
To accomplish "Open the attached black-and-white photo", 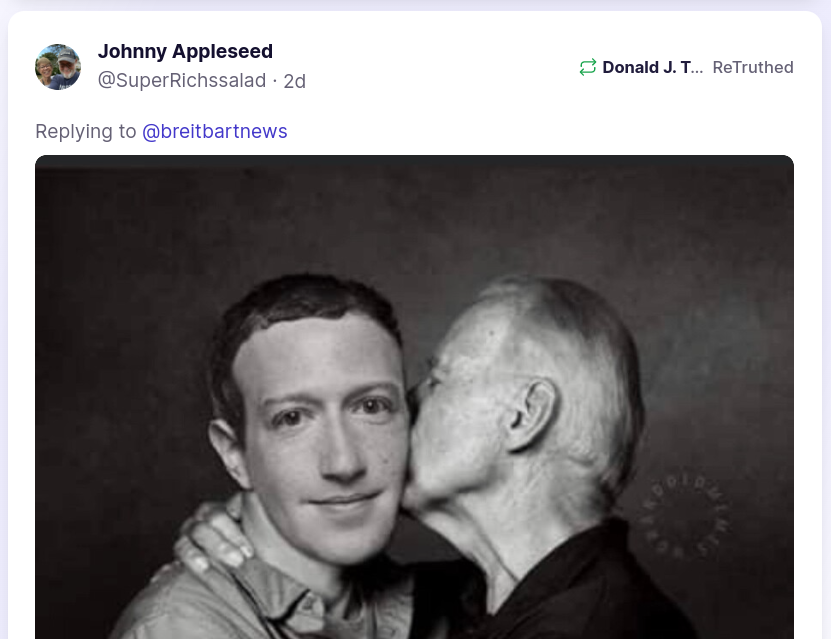I will point(414,397).
